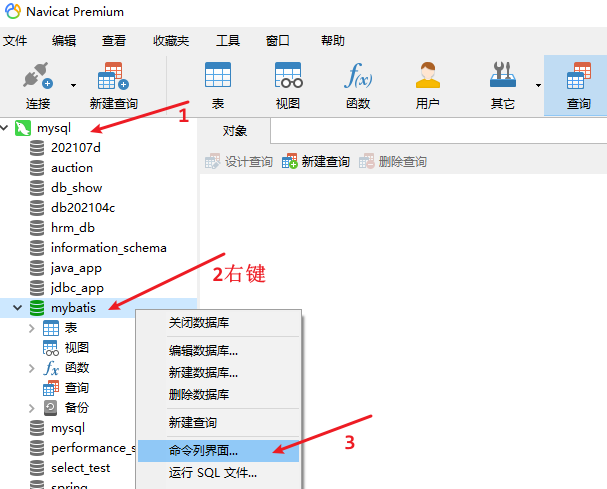Open the View (视图) toolbar icon
Screen dimensions: 607x489
[x=288, y=75]
